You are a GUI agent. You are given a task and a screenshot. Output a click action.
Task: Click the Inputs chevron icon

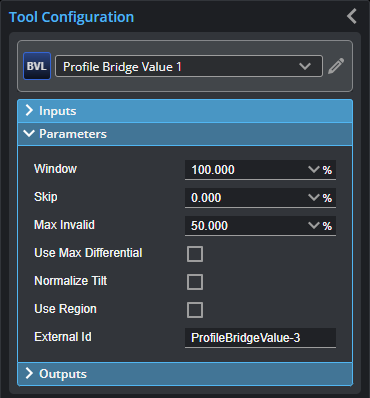(29, 110)
